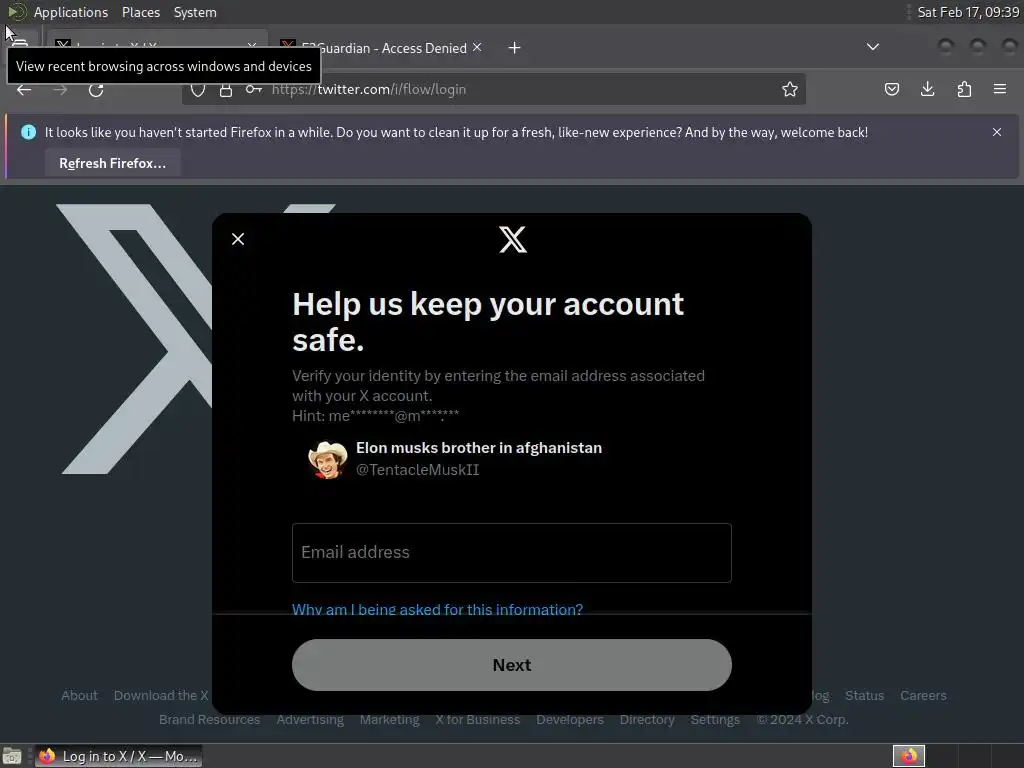Viewport: 1024px width, 768px height.
Task: Click the Email address input field
Action: pos(511,552)
